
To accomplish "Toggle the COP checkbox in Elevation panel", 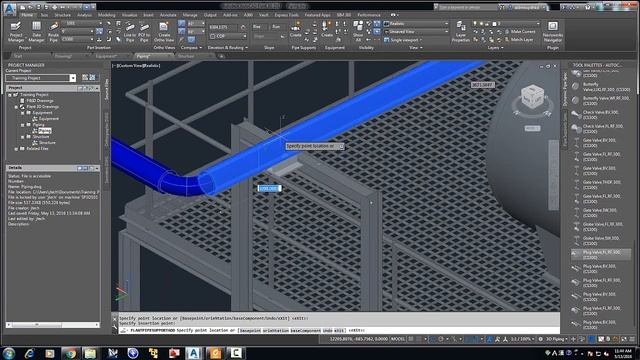I will click(x=213, y=36).
